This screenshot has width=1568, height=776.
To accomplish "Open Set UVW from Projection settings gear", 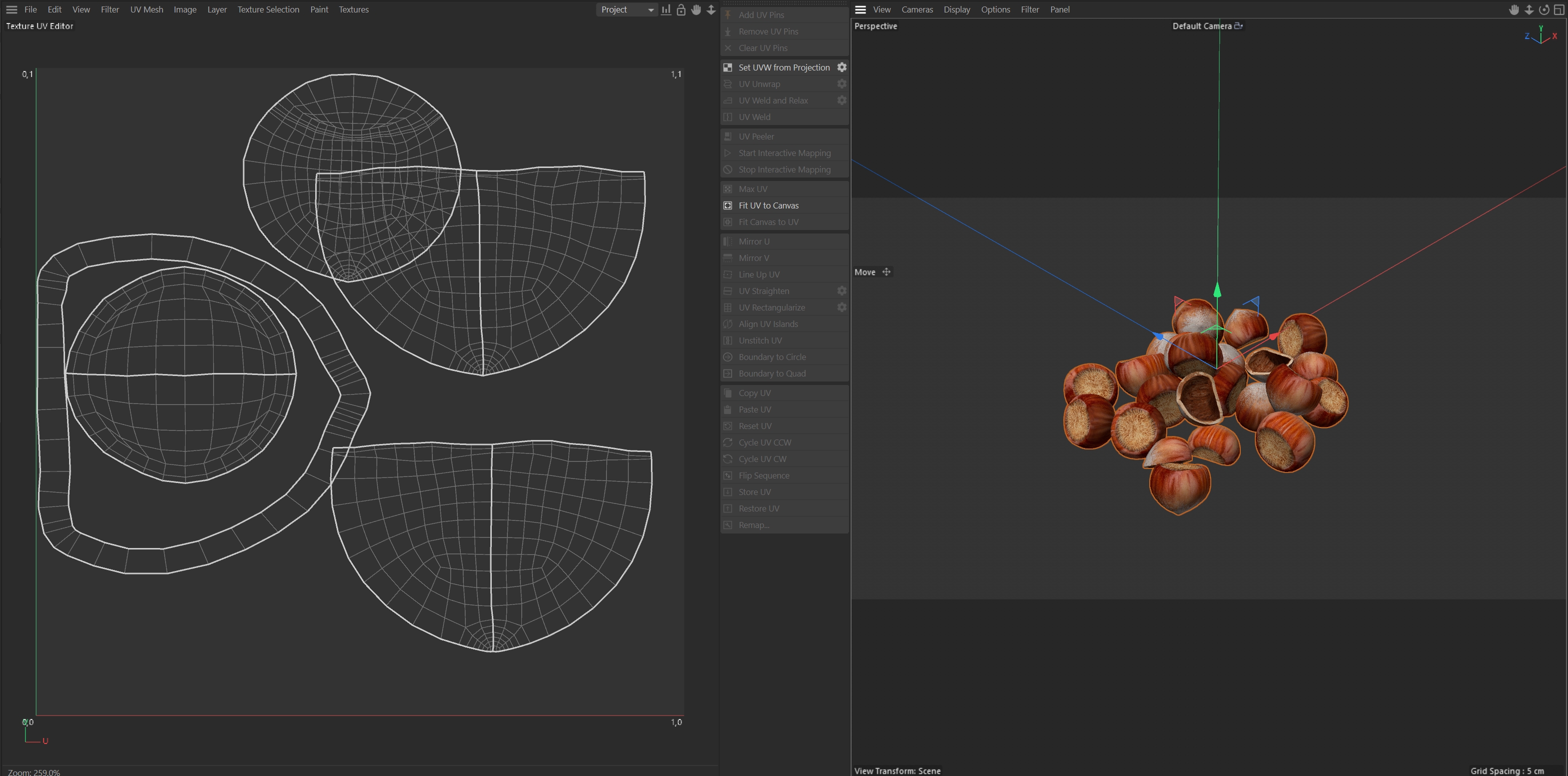I will point(842,67).
